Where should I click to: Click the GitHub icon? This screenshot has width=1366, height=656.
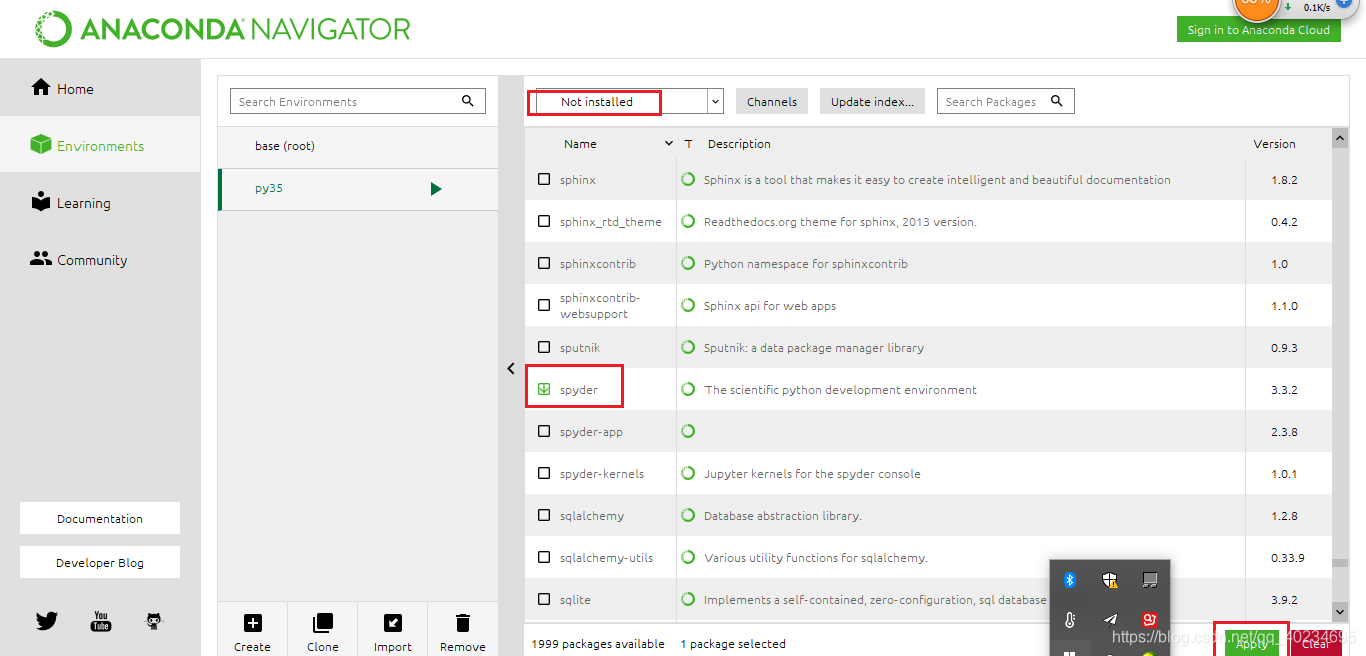click(153, 621)
